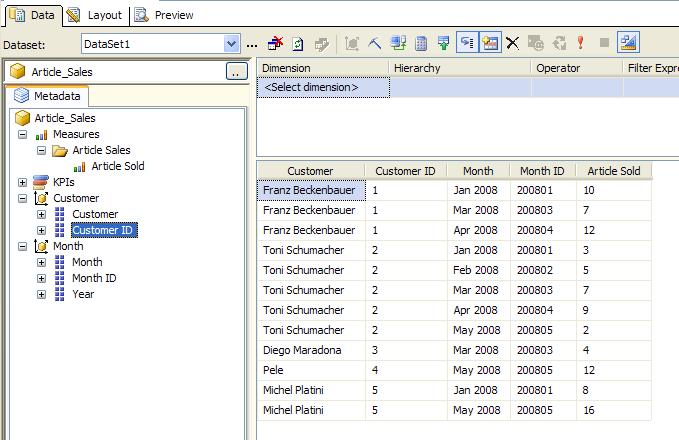Select the Article_Sales cube root in tree
Screen dimensions: 679x440
[x=65, y=118]
